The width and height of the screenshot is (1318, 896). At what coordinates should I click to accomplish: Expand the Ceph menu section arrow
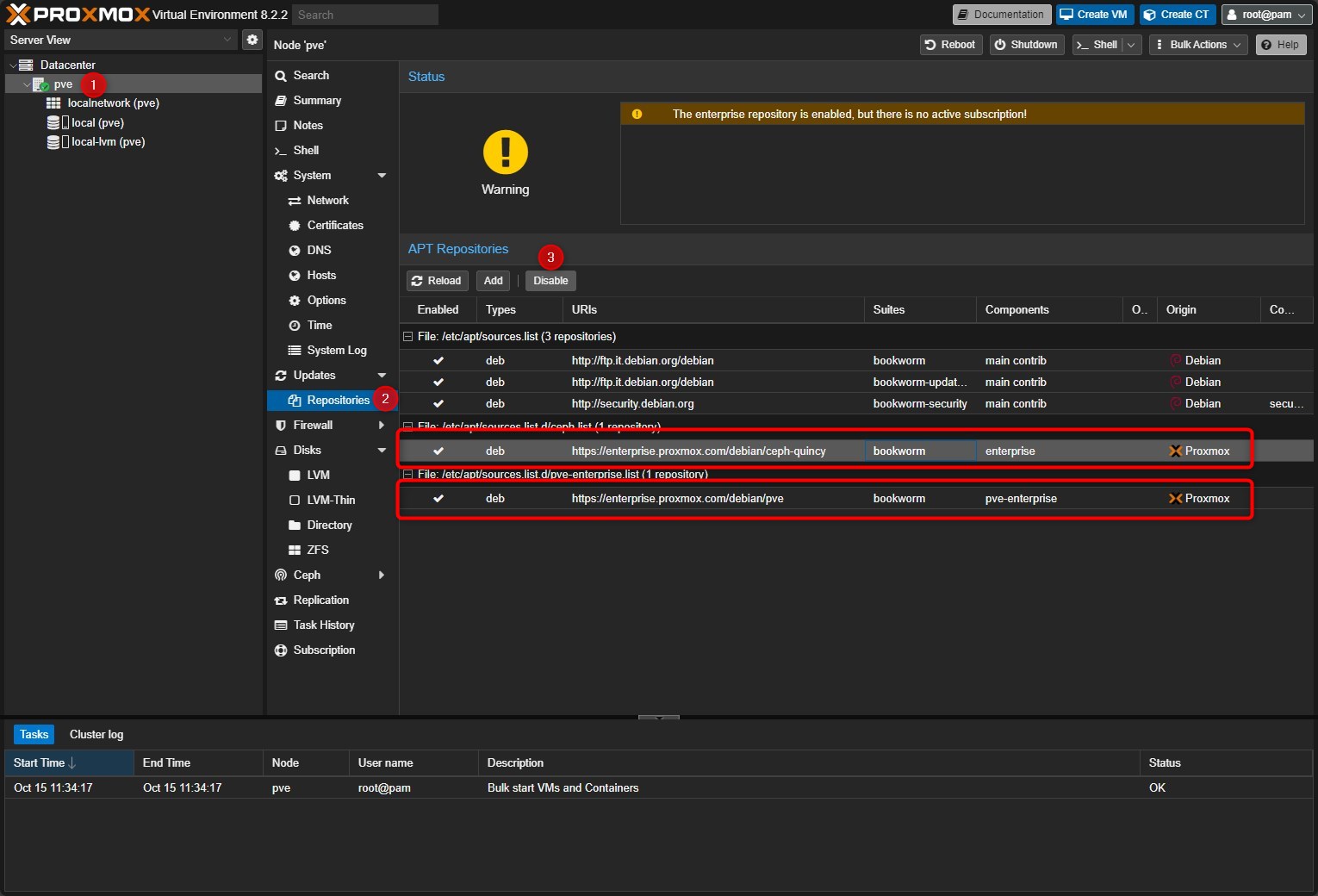[382, 576]
